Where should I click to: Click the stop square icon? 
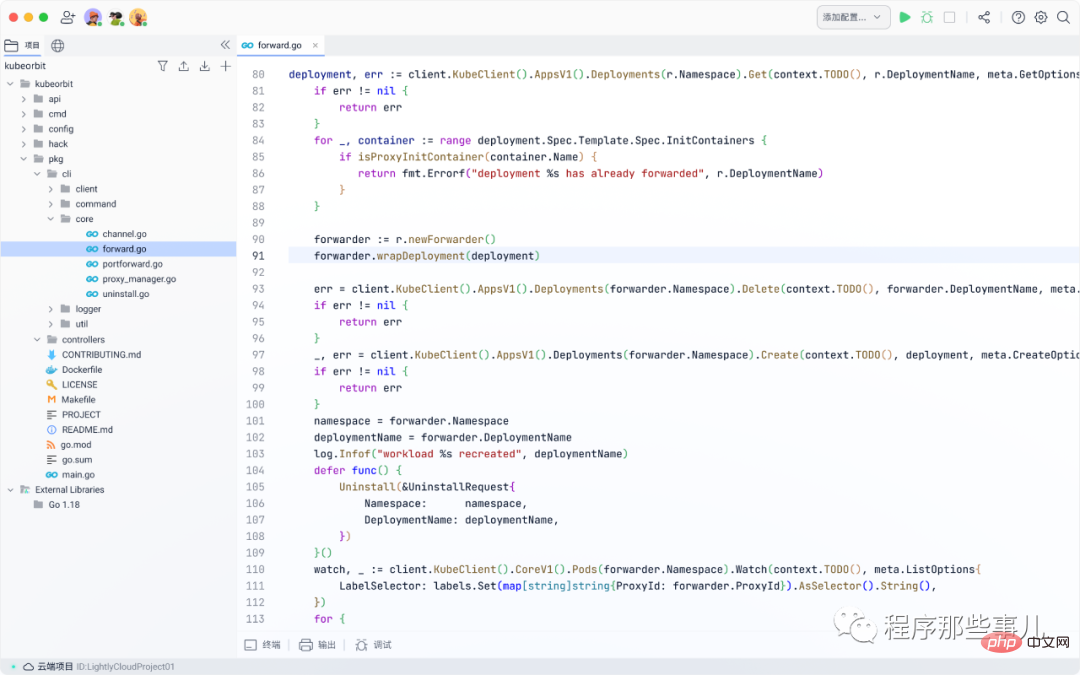950,17
